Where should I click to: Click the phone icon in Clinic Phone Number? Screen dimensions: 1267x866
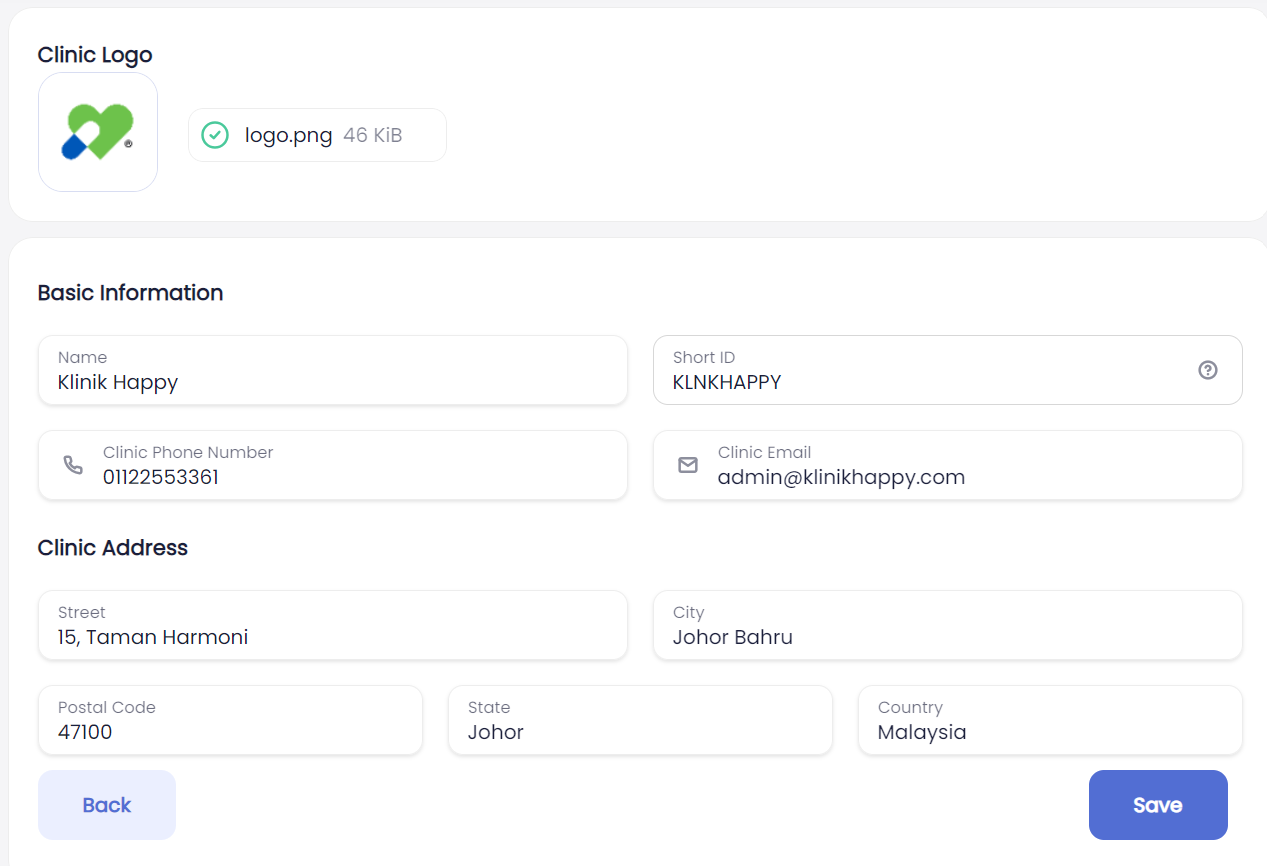(x=73, y=465)
